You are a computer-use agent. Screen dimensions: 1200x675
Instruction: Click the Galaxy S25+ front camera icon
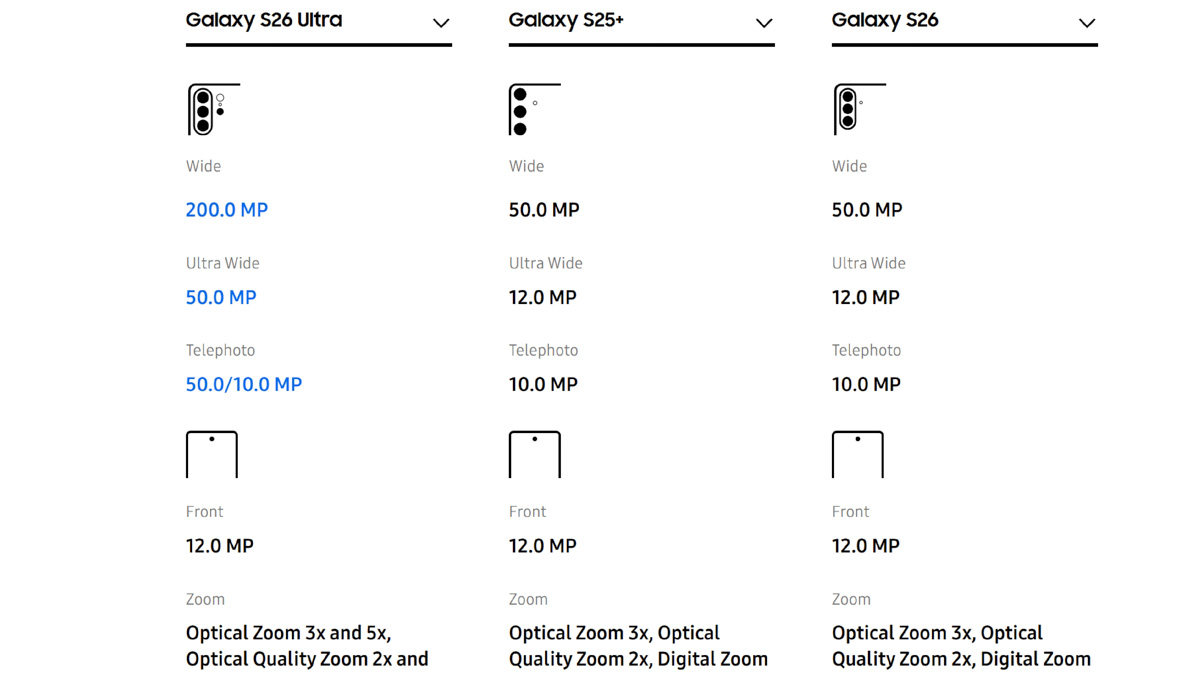coord(535,454)
